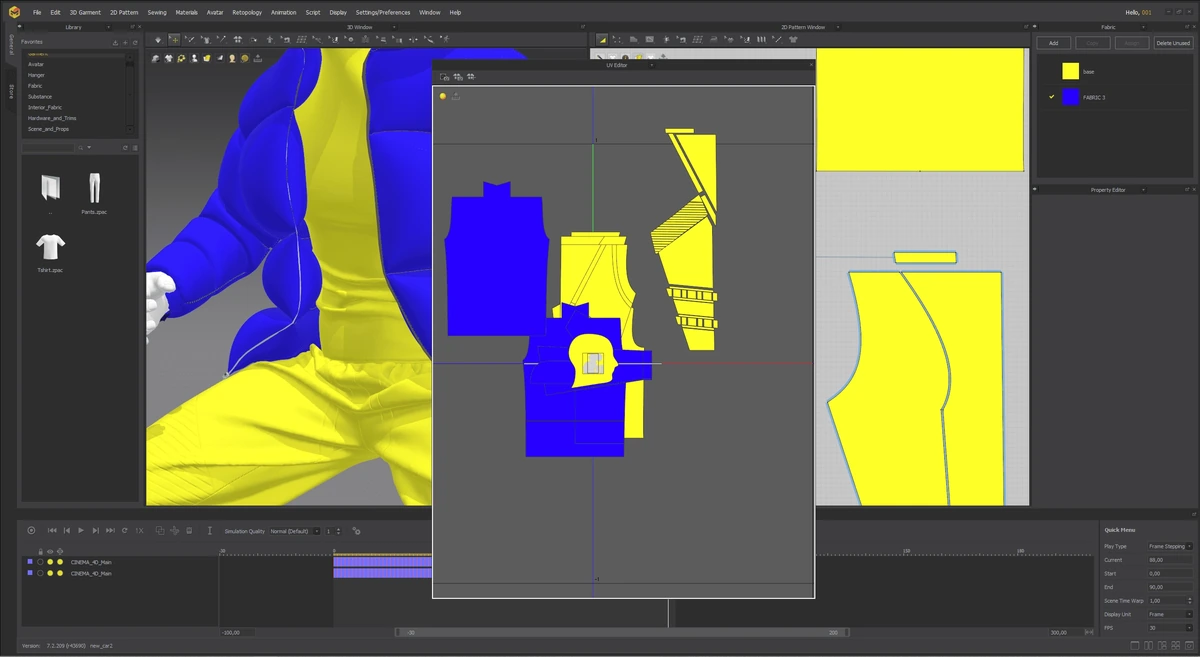
Task: Click the loop playback icon in timeline
Action: [124, 531]
